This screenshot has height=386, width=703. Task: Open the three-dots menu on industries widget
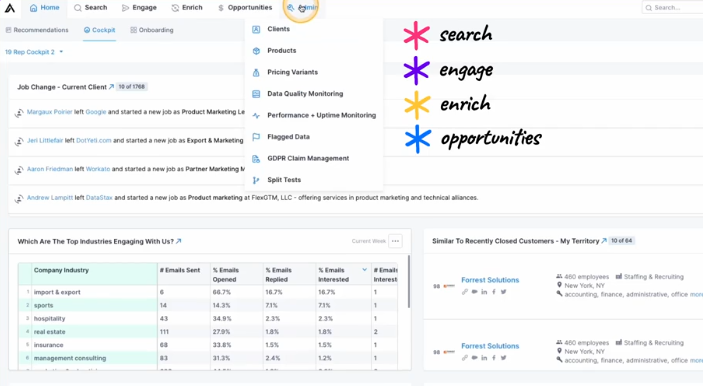395,241
